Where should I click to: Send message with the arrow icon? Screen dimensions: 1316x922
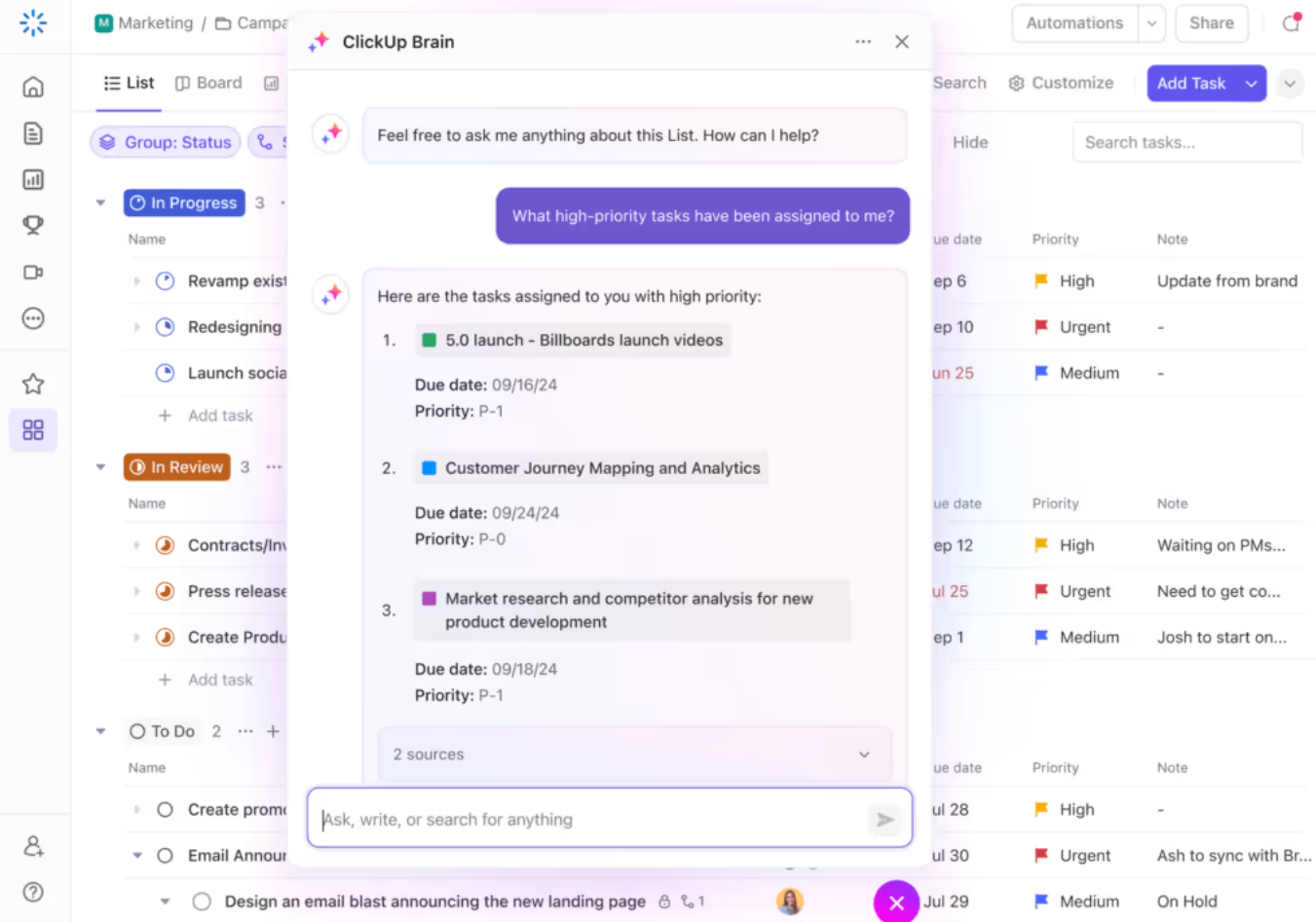tap(884, 820)
